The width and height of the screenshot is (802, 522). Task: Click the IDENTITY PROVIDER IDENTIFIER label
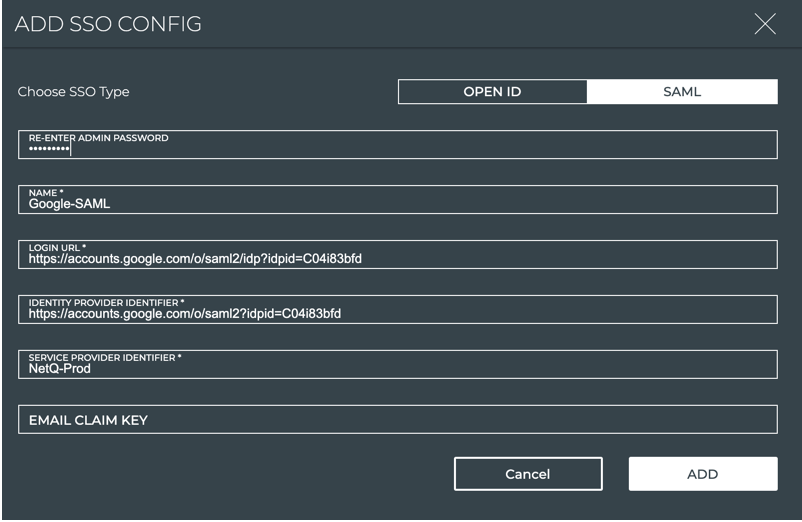(106, 302)
